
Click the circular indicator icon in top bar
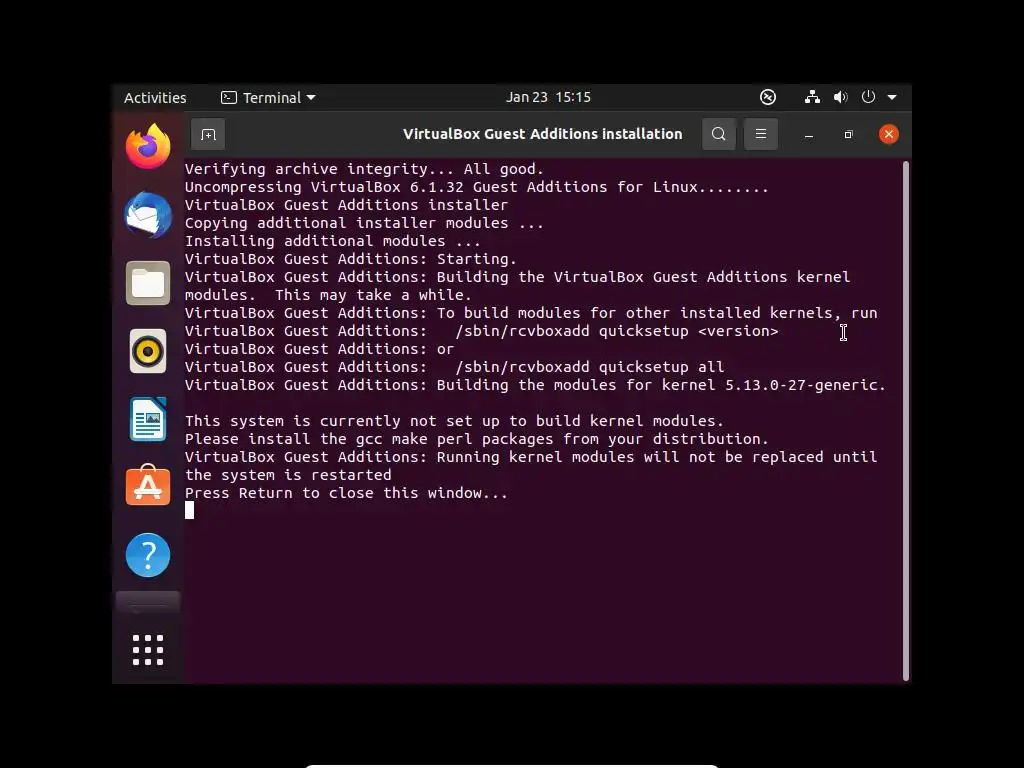768,97
